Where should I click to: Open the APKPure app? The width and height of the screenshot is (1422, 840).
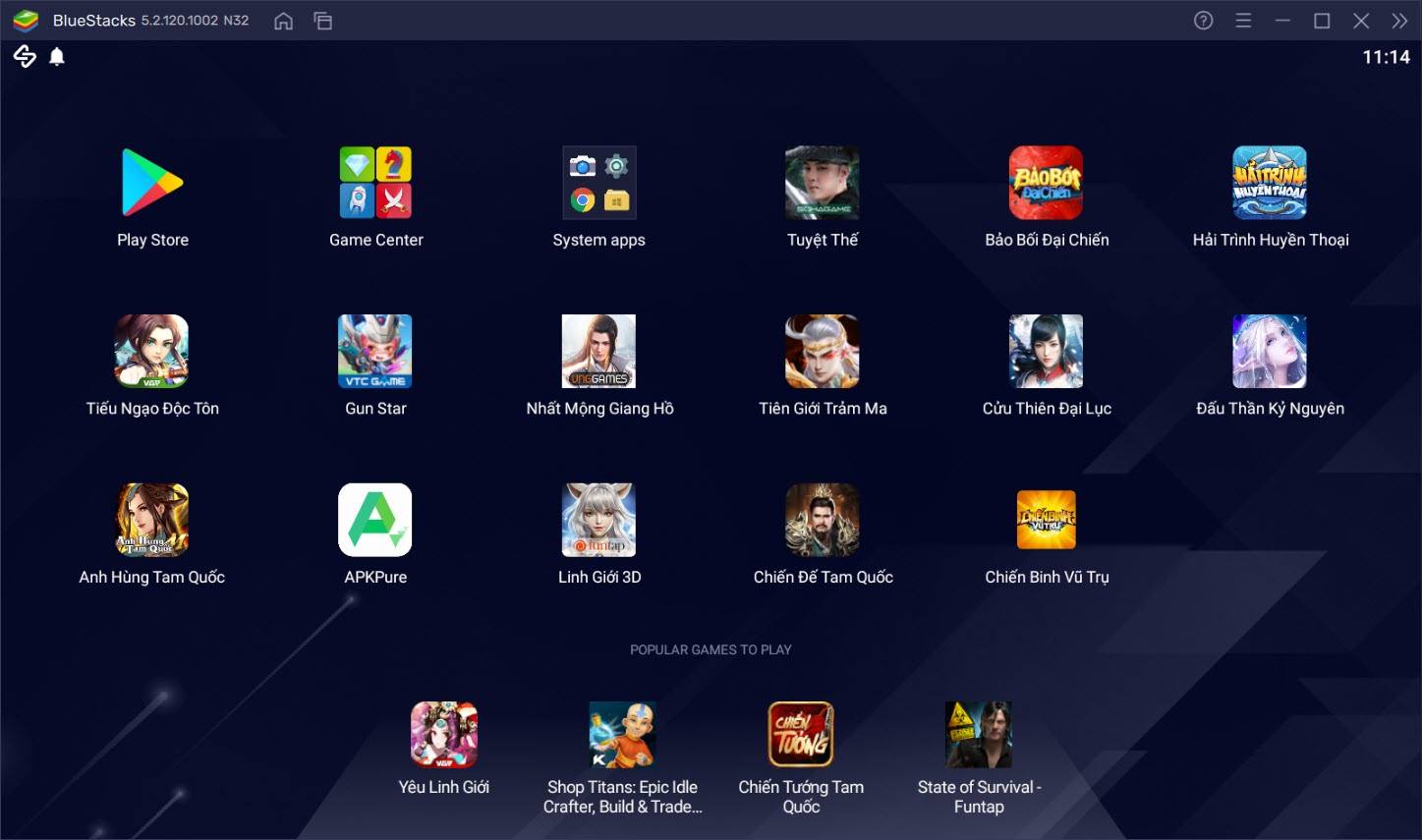pos(375,520)
